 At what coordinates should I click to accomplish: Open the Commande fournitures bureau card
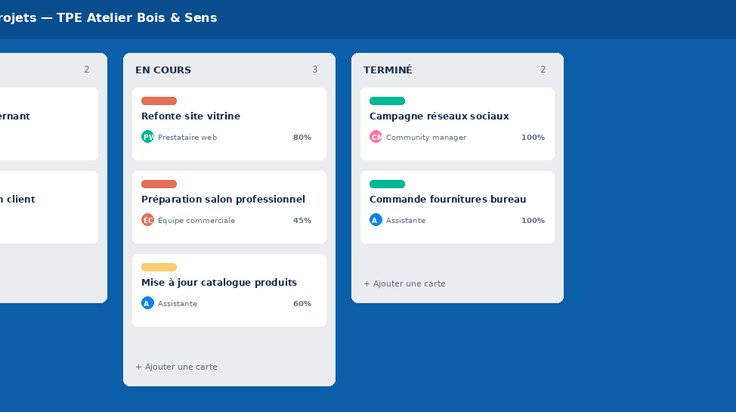(x=457, y=207)
